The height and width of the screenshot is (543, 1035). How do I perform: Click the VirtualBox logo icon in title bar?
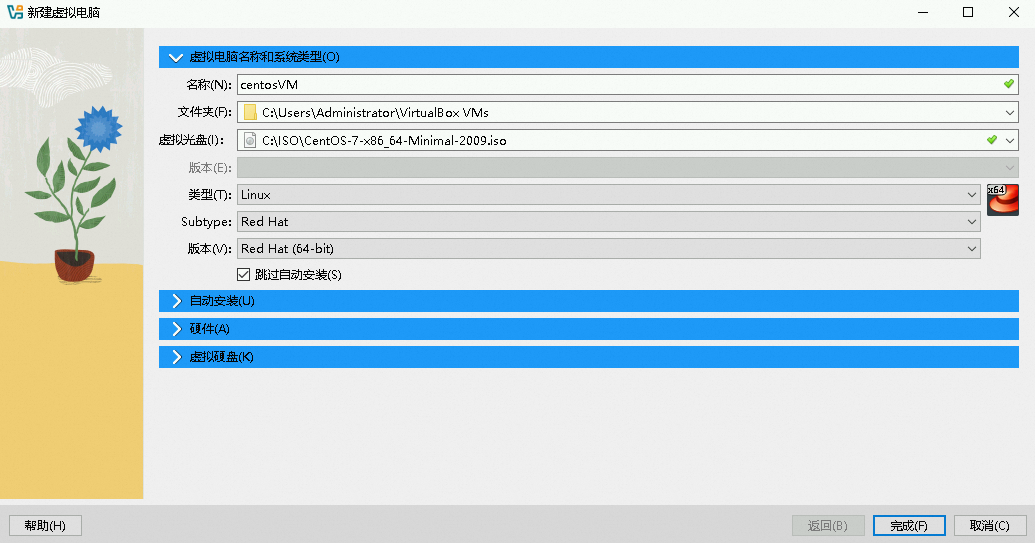click(15, 12)
